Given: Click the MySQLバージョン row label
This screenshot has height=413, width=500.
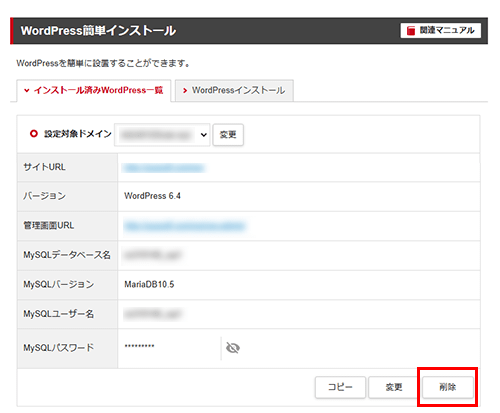Looking at the screenshot, I should (59, 284).
